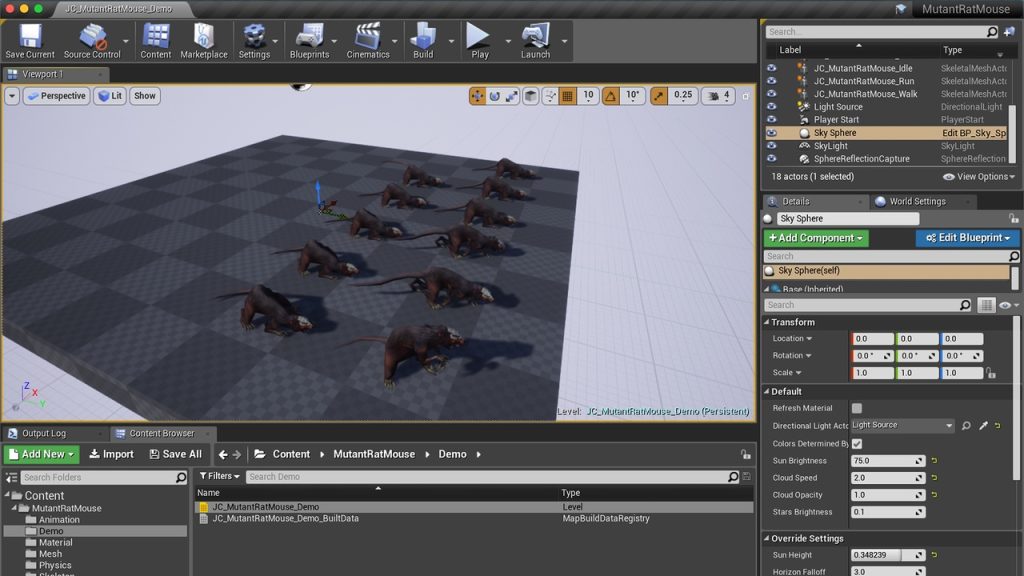Open the Cinematics toolbar icon

tap(368, 40)
